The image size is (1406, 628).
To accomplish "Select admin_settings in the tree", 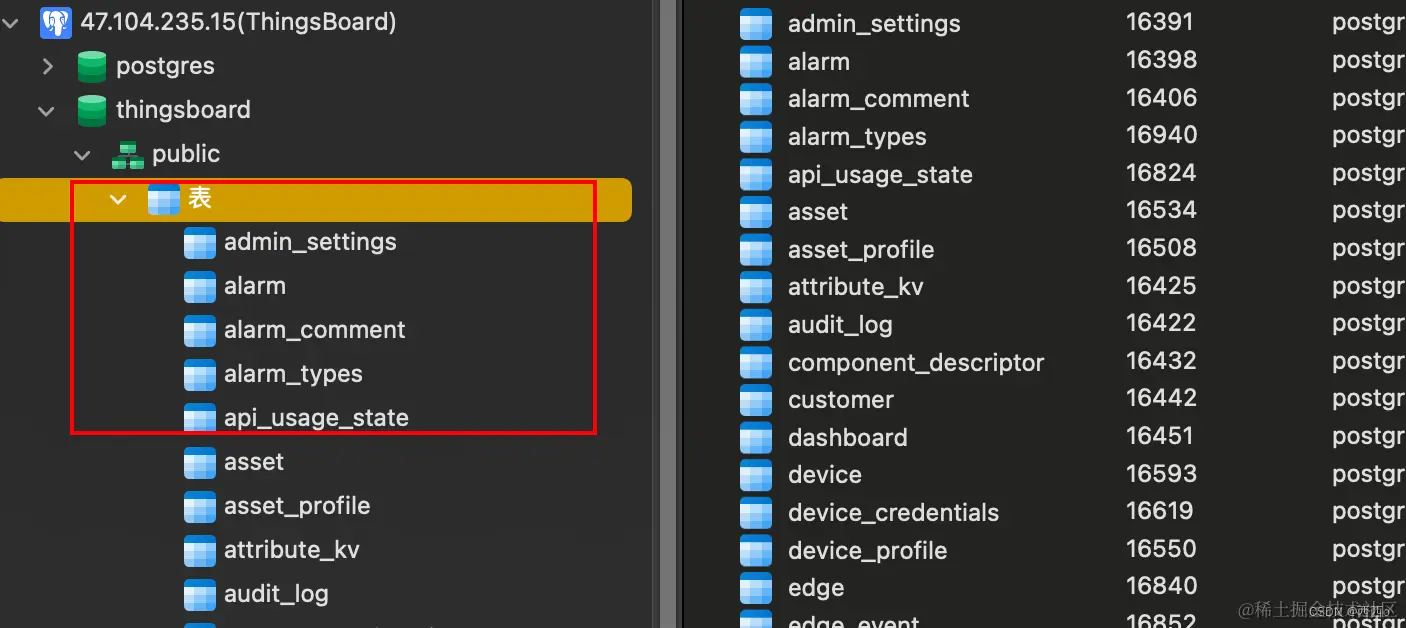I will (310, 242).
